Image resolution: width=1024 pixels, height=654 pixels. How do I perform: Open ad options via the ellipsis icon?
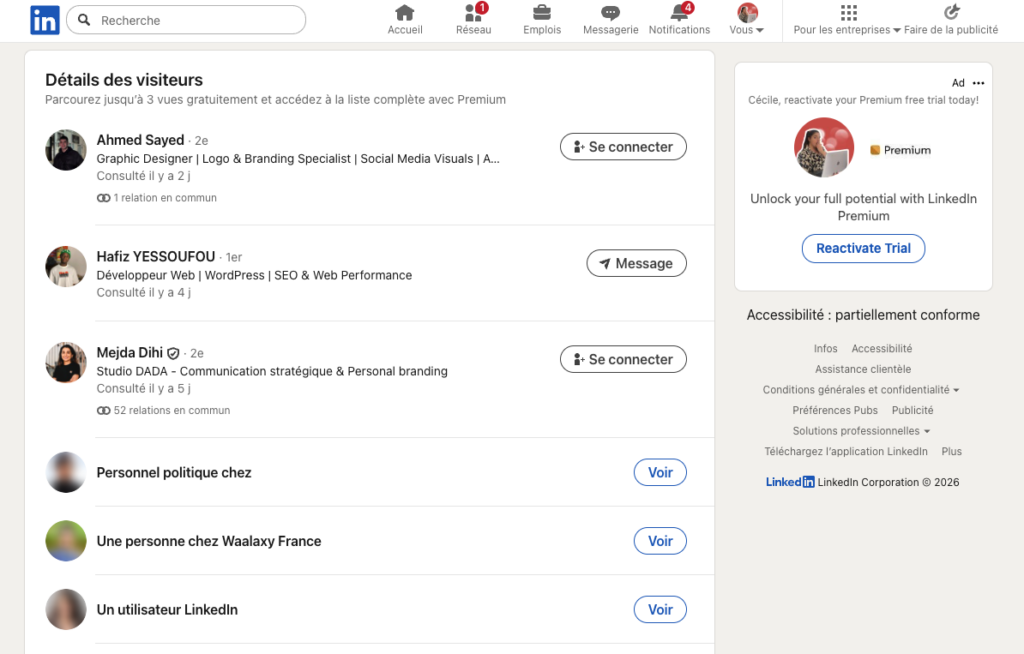(978, 82)
